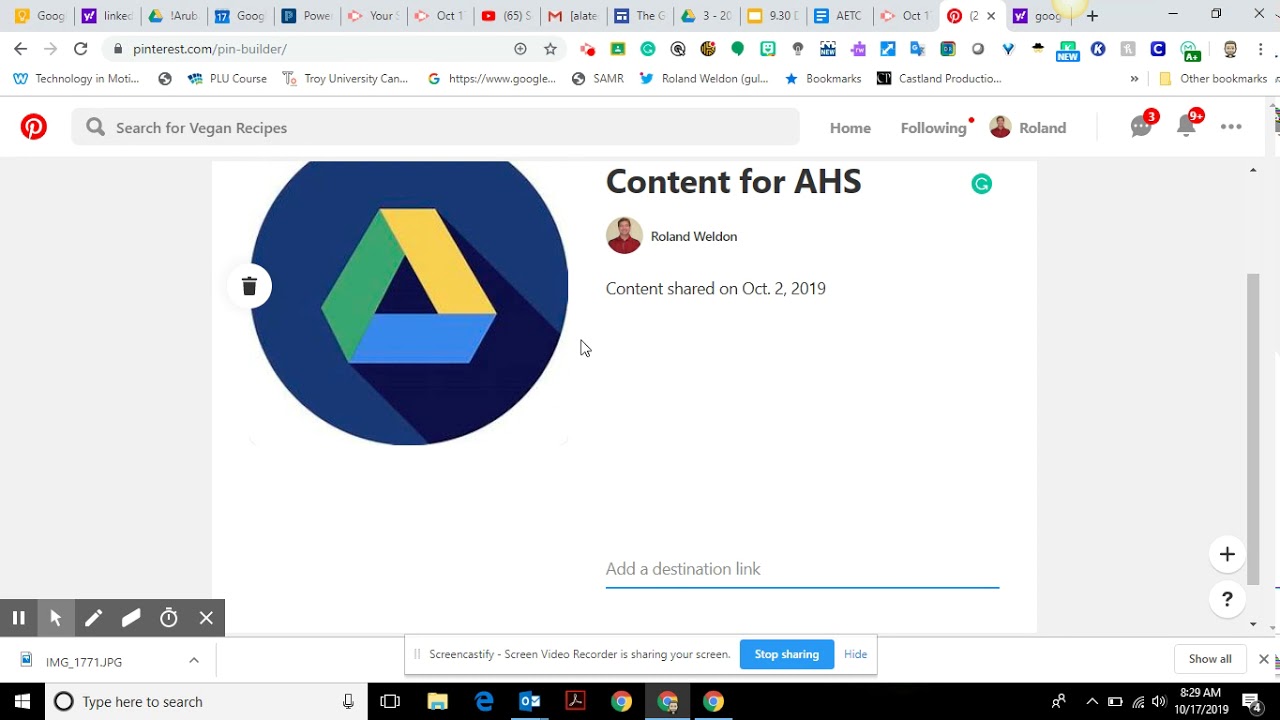Image resolution: width=1280 pixels, height=720 pixels.
Task: Click Roland Weldon author name
Action: [694, 237]
